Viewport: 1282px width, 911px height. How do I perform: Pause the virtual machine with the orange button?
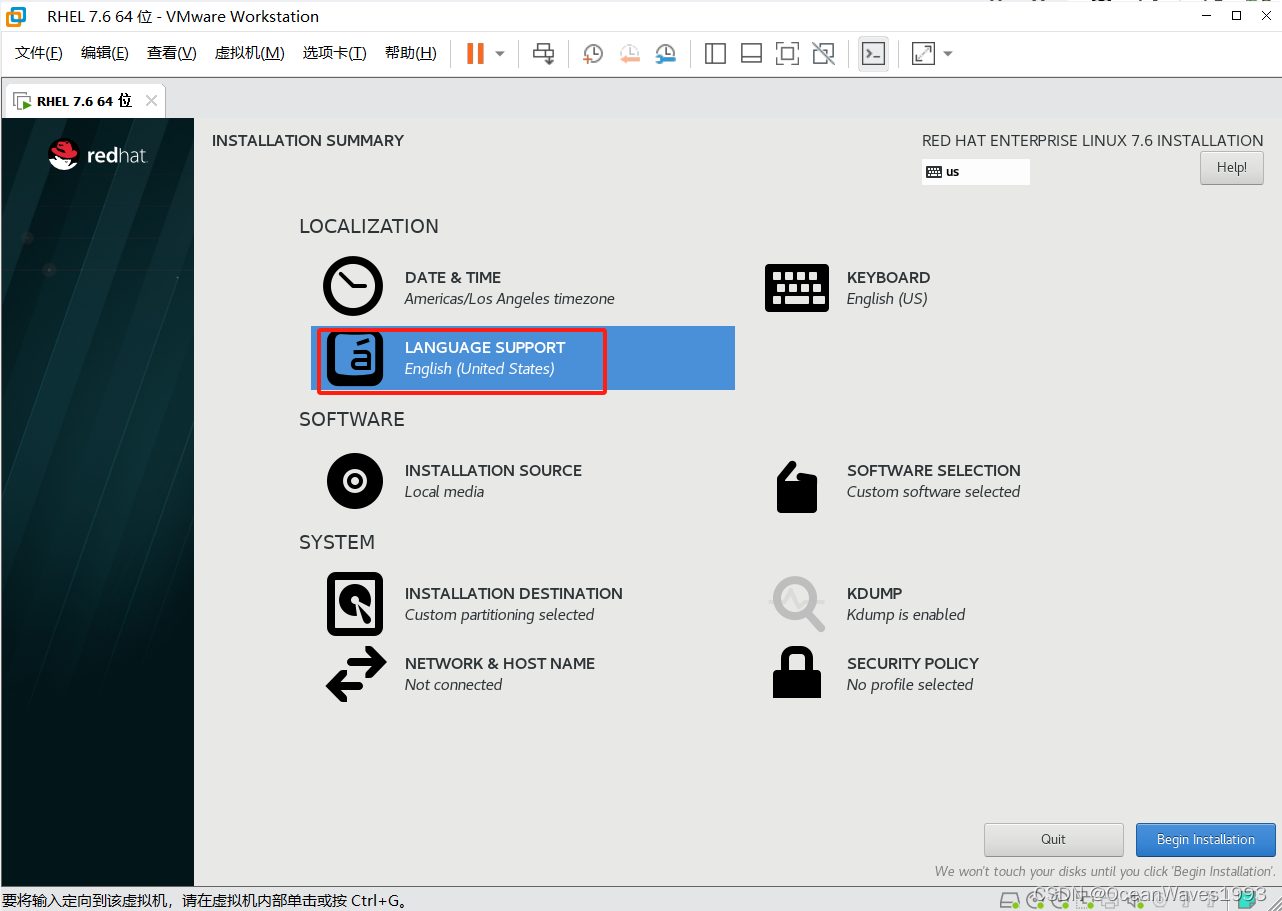pyautogui.click(x=476, y=53)
